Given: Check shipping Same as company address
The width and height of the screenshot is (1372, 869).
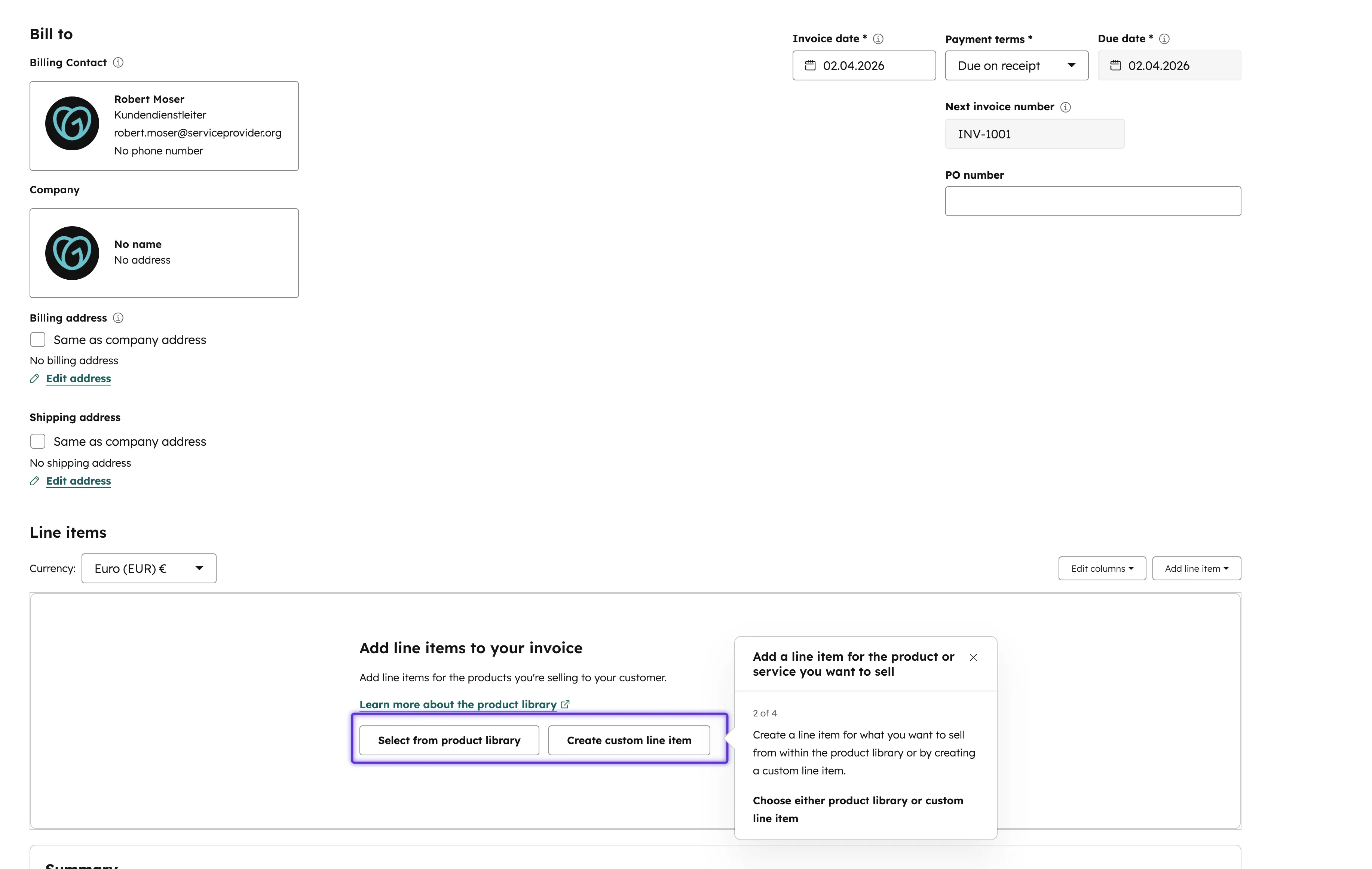Looking at the screenshot, I should pyautogui.click(x=38, y=441).
